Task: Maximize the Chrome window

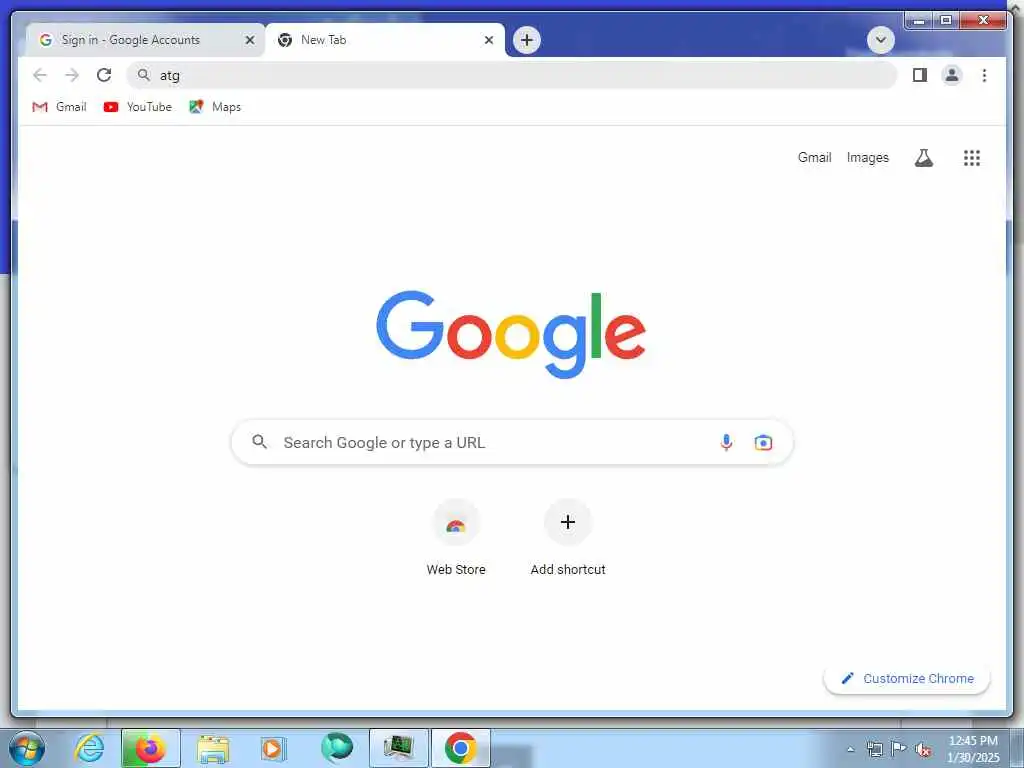Action: (946, 20)
